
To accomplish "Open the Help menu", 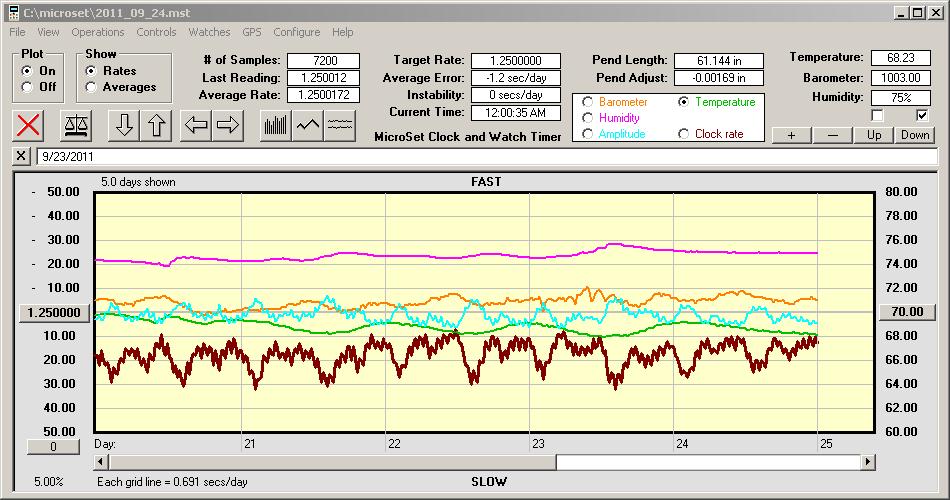I will click(x=342, y=32).
